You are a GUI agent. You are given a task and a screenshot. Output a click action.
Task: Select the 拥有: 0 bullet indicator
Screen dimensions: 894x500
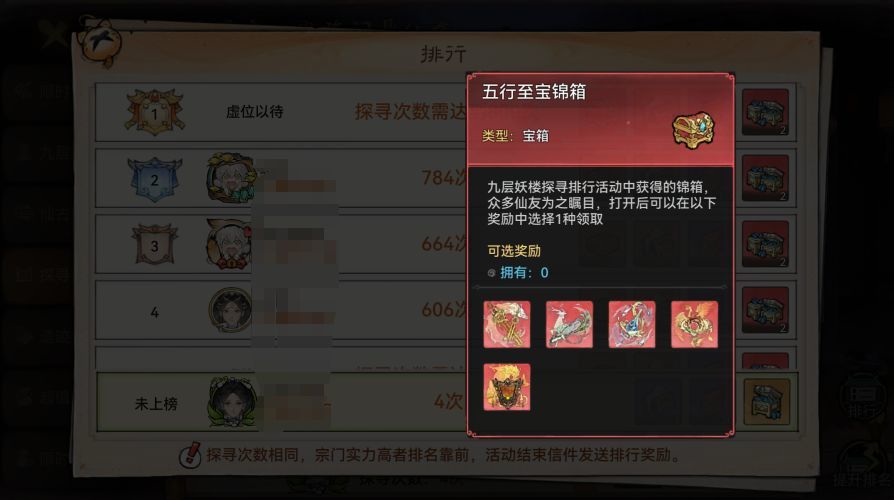pos(491,273)
